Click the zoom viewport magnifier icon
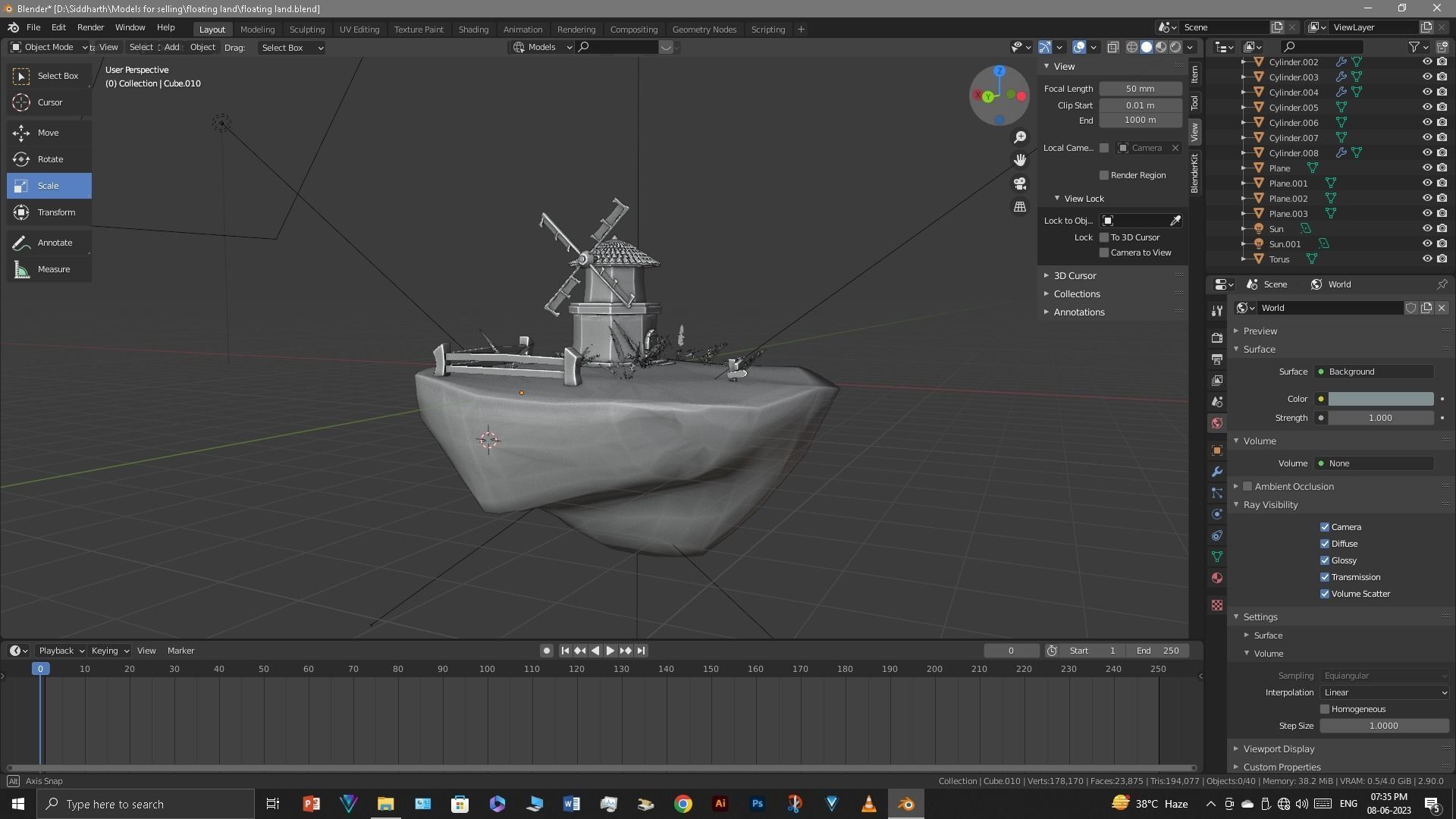Viewport: 1456px width, 819px height. click(x=1020, y=137)
